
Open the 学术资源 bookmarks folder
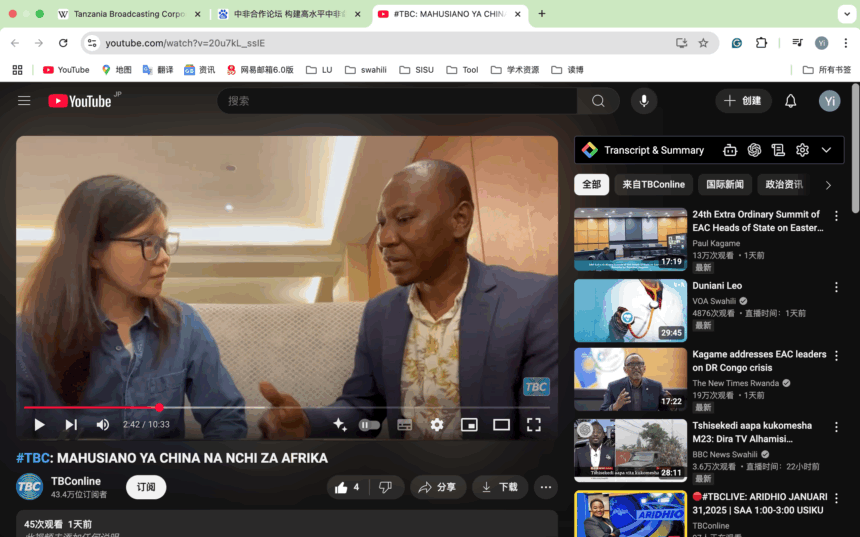coord(514,70)
